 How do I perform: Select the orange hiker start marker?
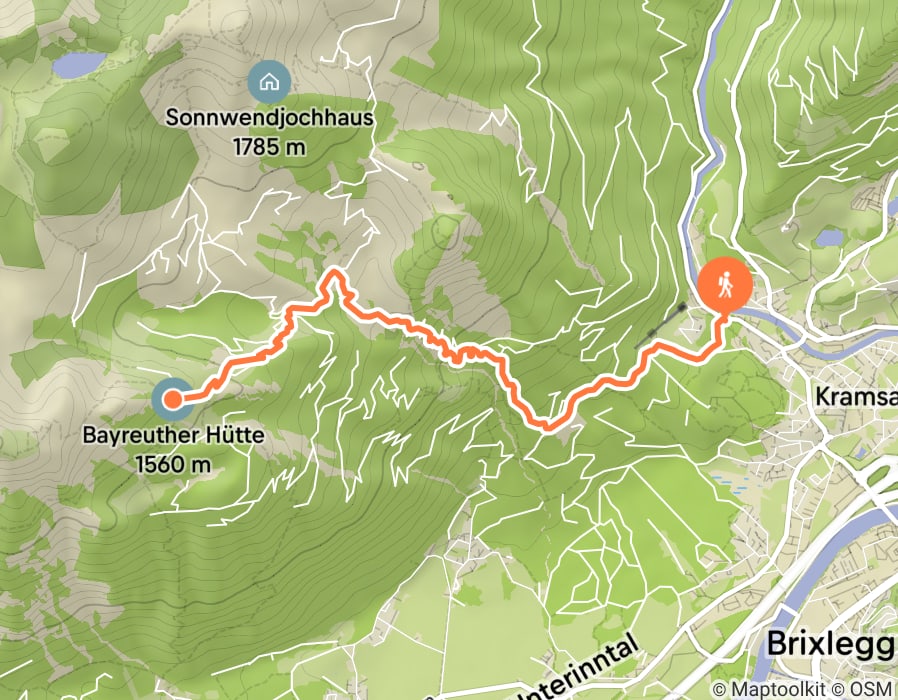[724, 288]
